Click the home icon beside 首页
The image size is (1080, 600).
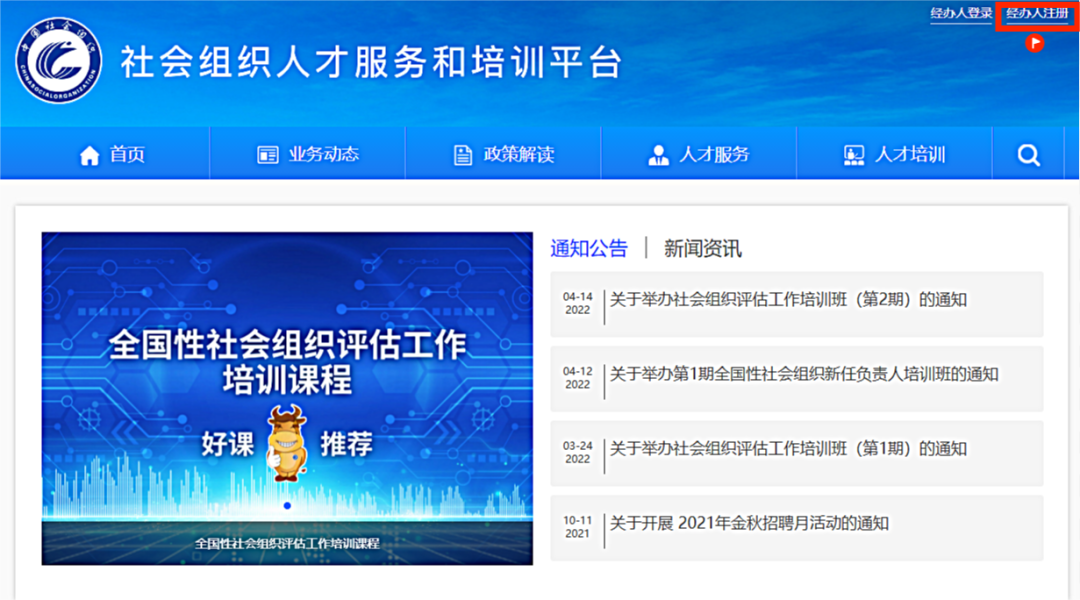[89, 155]
